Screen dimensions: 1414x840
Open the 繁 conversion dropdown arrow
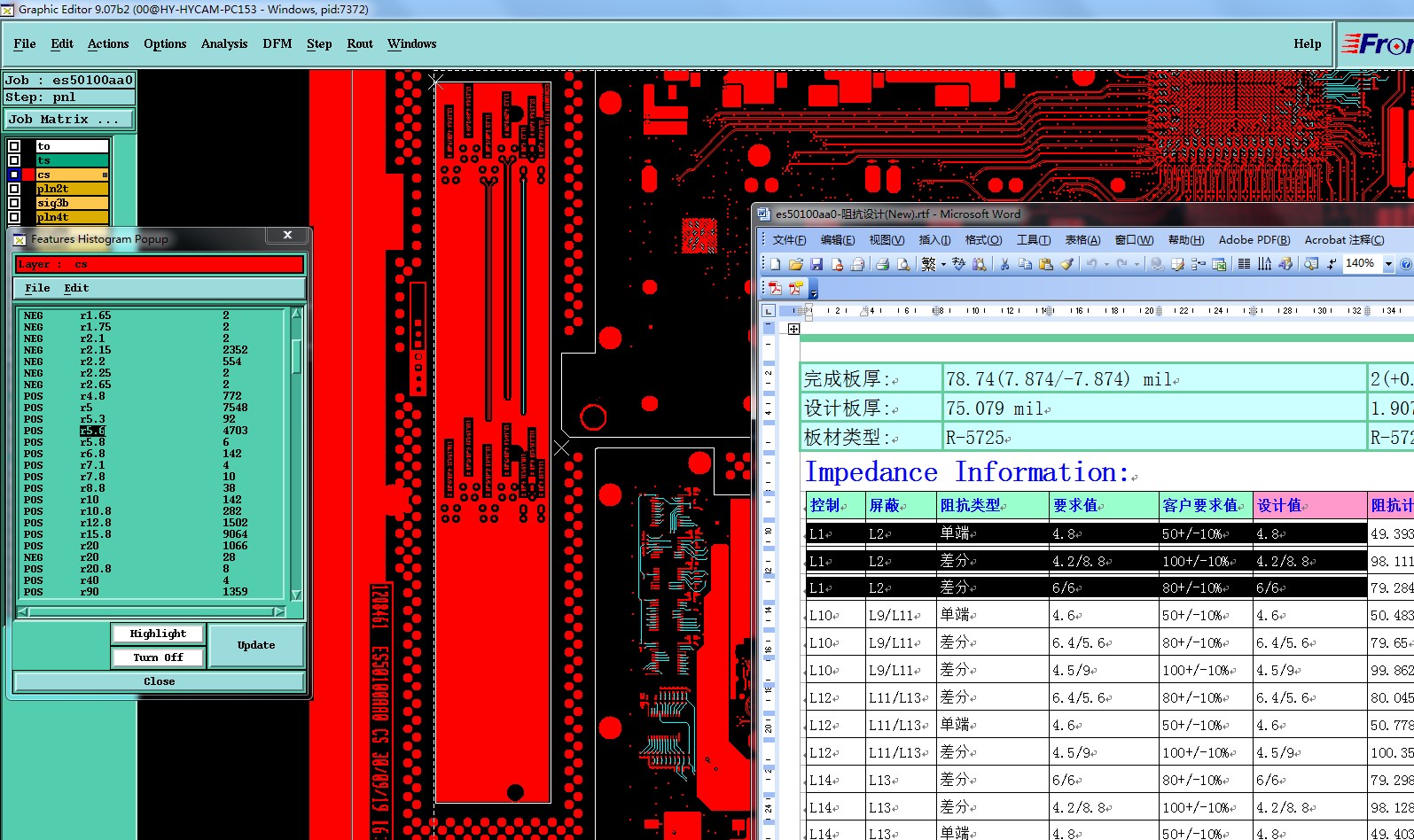[943, 264]
